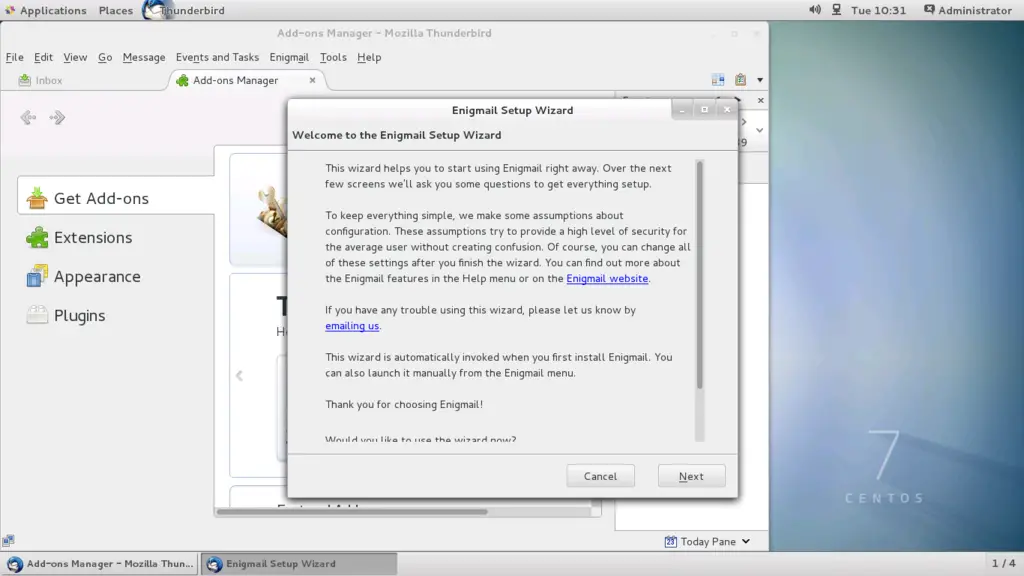Click the network connection icon in top panel
This screenshot has width=1024, height=576.
click(837, 10)
